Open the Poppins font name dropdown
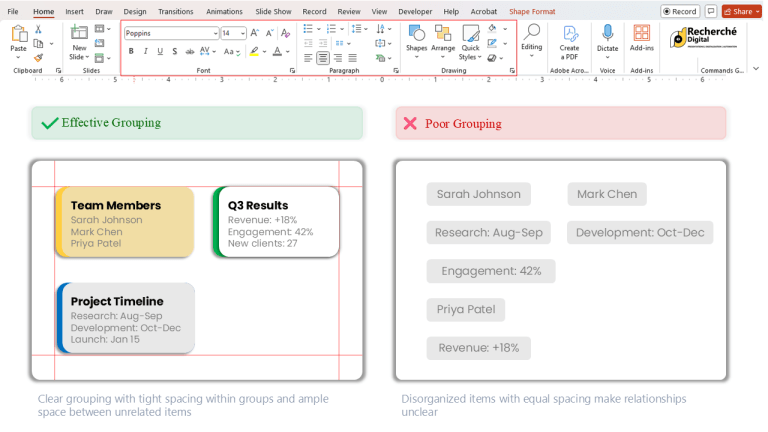 click(215, 33)
